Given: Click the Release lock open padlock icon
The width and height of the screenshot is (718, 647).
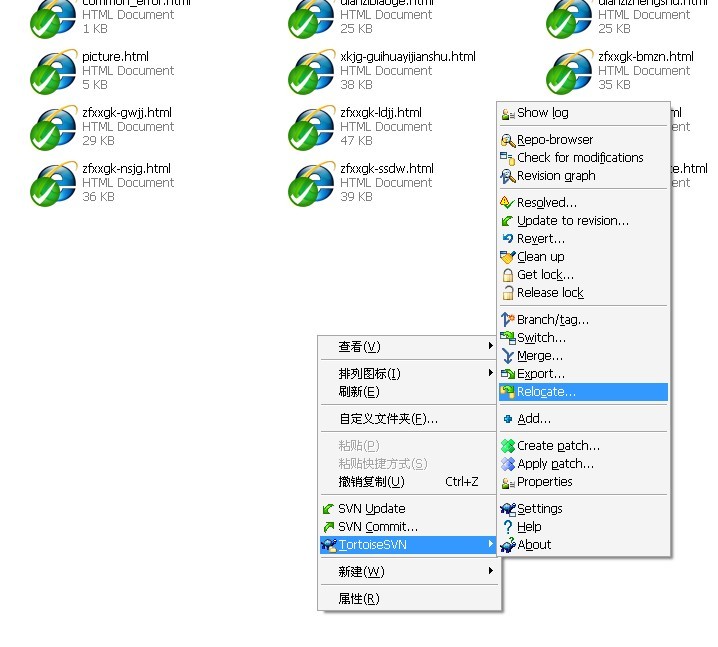Looking at the screenshot, I should tap(508, 293).
